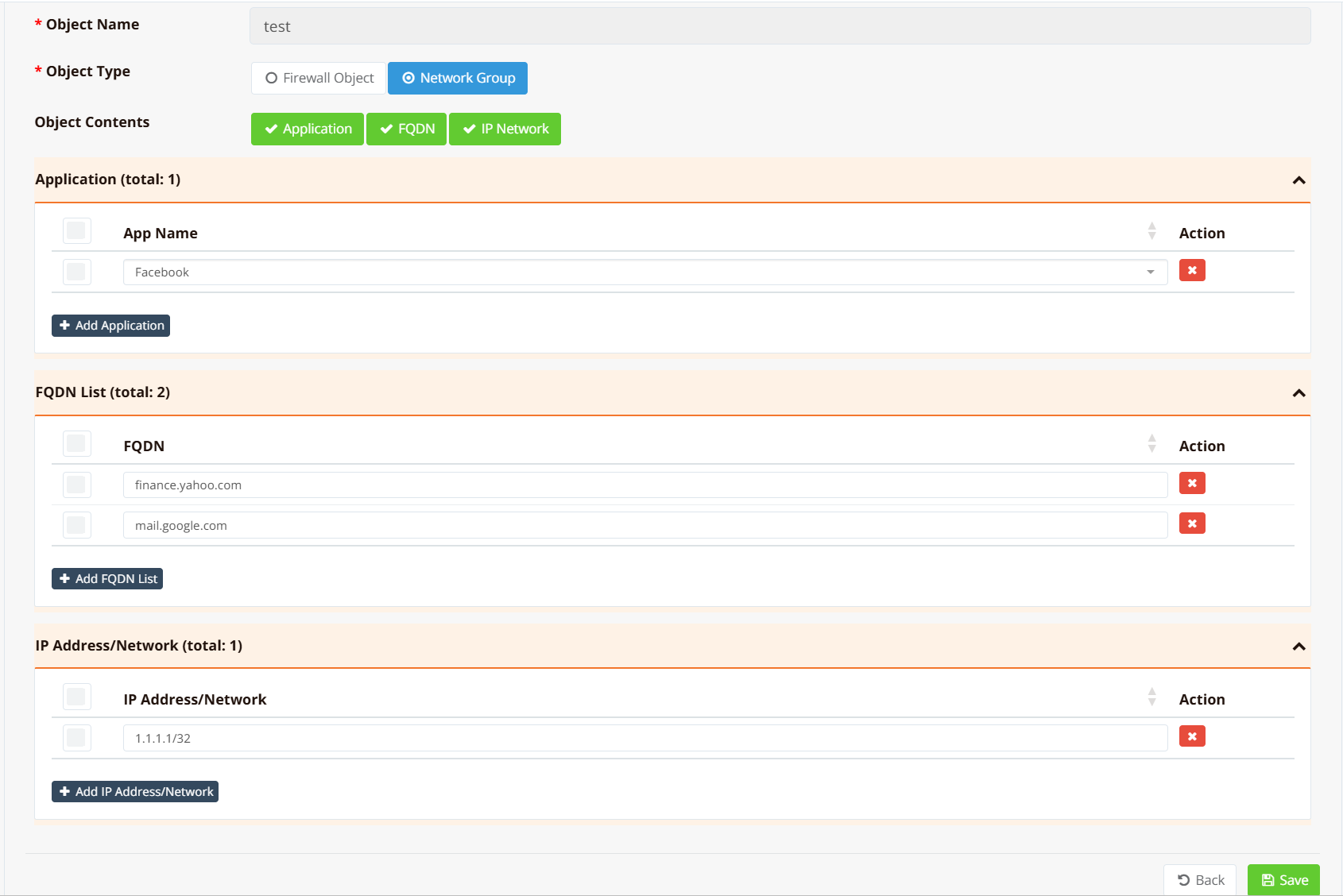Image resolution: width=1343 pixels, height=896 pixels.
Task: Sort the App Name column
Action: 1151,232
